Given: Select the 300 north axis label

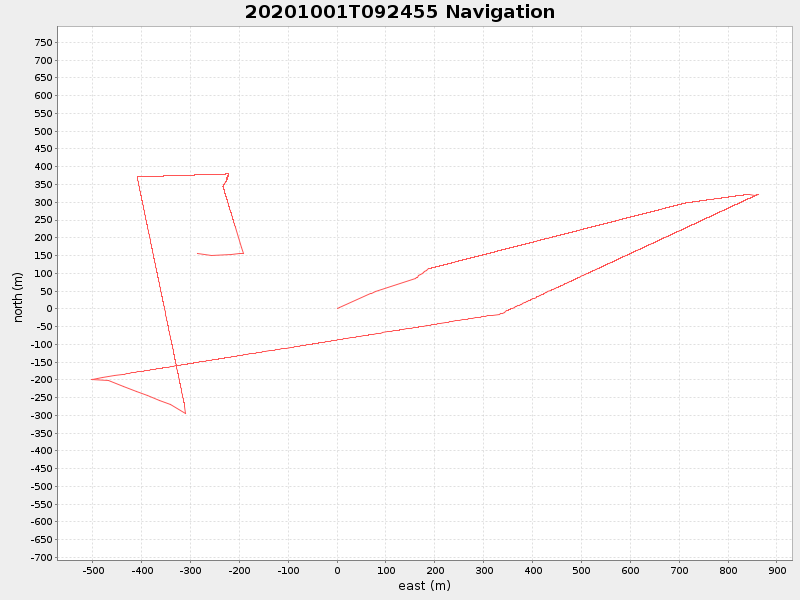Looking at the screenshot, I should point(43,202).
